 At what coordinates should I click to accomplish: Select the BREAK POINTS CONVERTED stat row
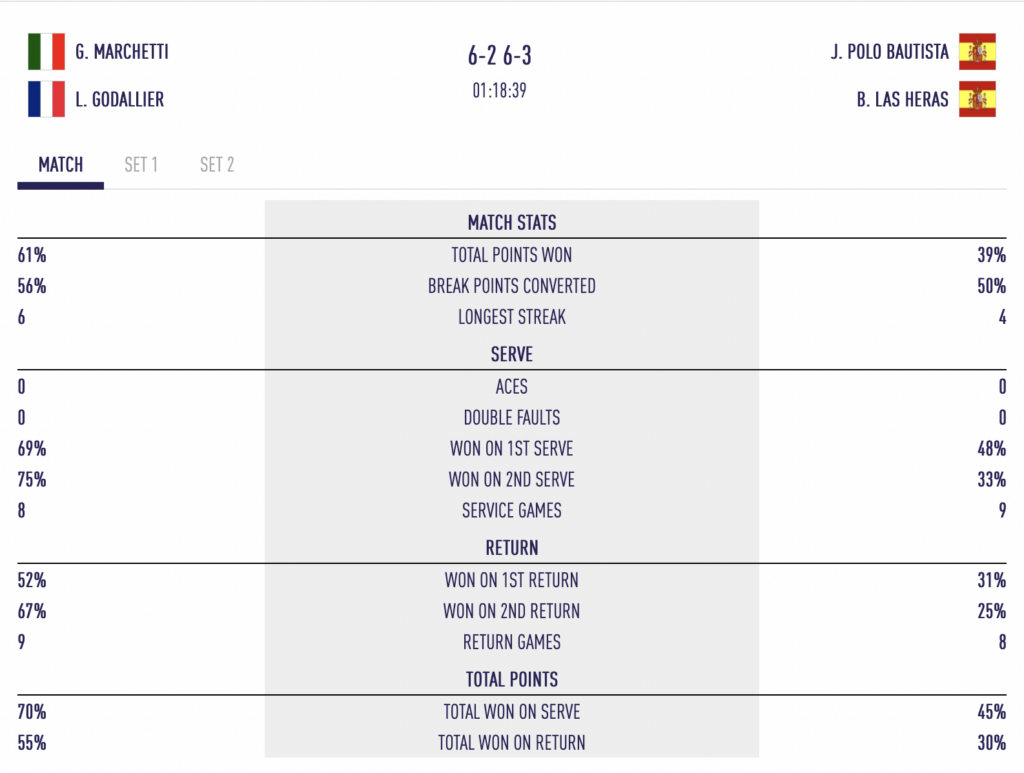click(511, 286)
